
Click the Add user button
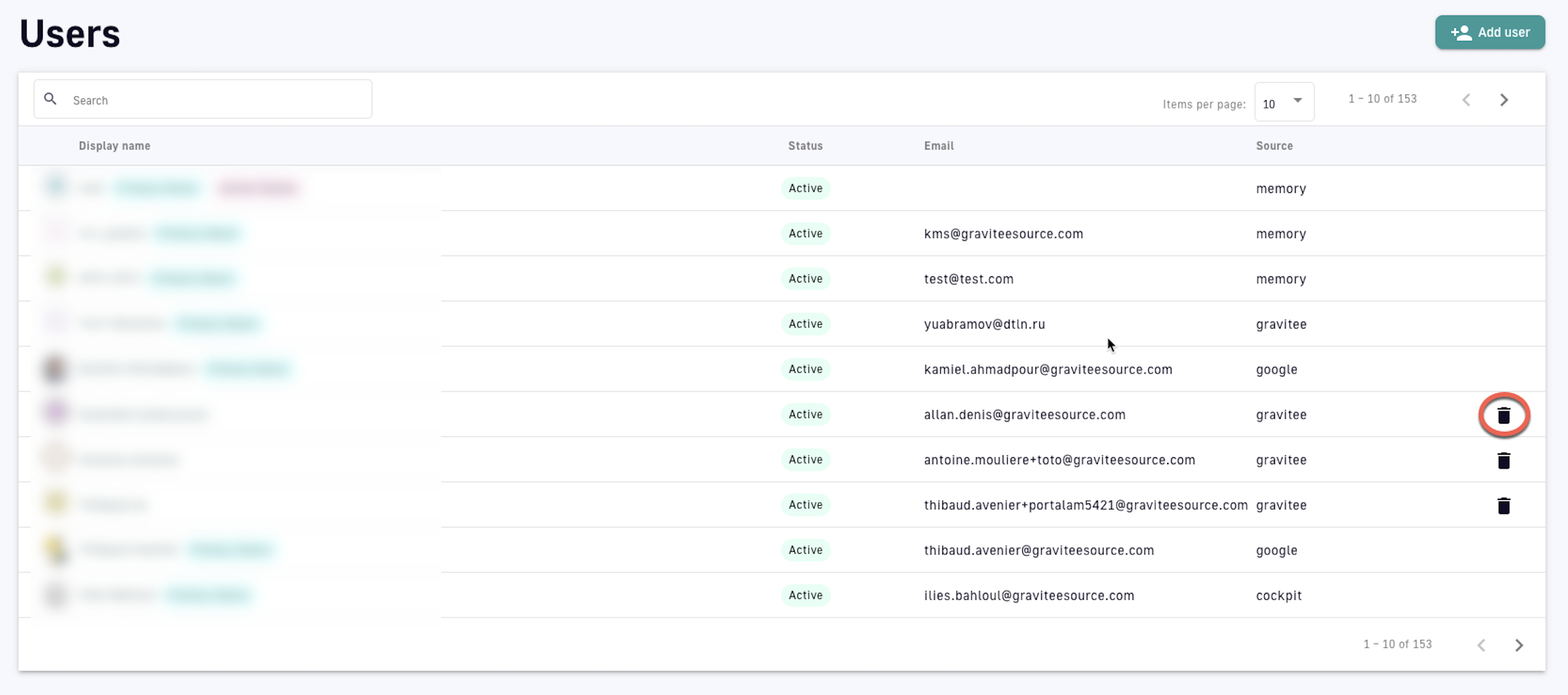[1490, 32]
